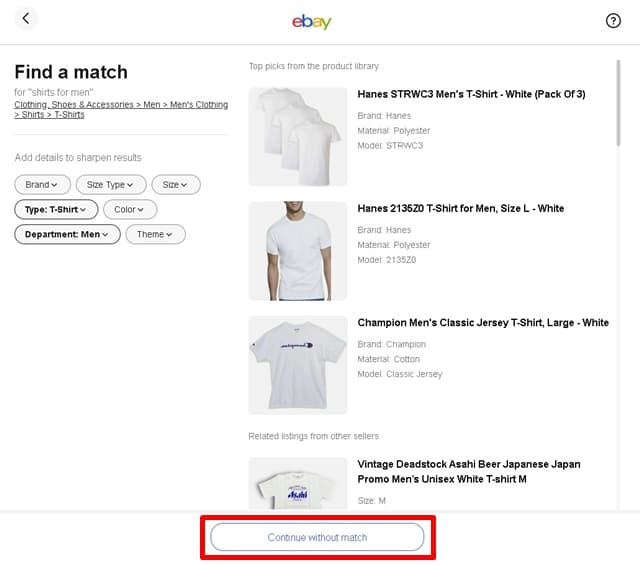Click Vintage Deadstock Asahi Beer listing title
The height and width of the screenshot is (565, 640).
pyautogui.click(x=468, y=470)
